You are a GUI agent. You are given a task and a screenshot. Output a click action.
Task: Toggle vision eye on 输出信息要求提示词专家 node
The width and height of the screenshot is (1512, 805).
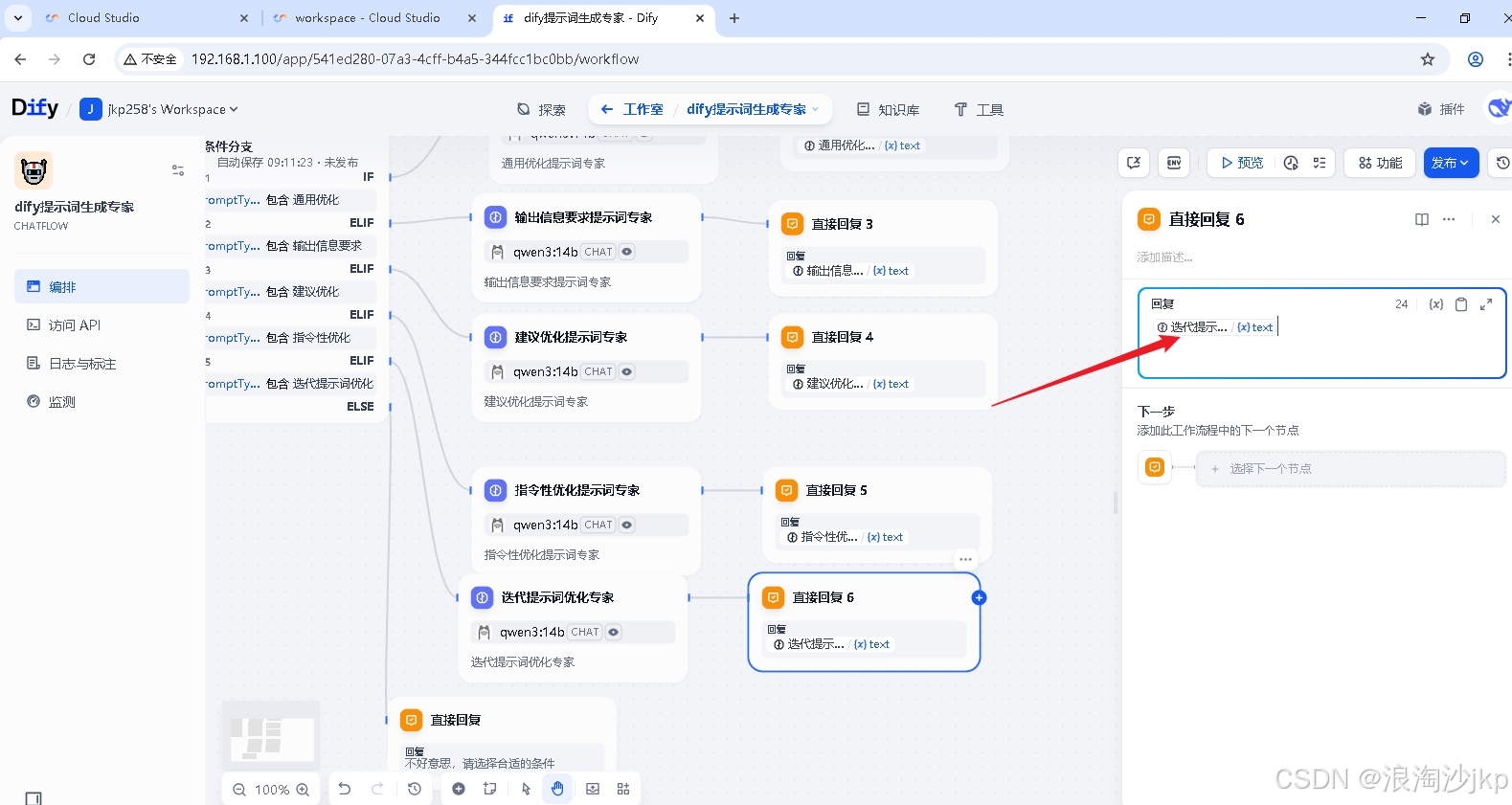[626, 252]
